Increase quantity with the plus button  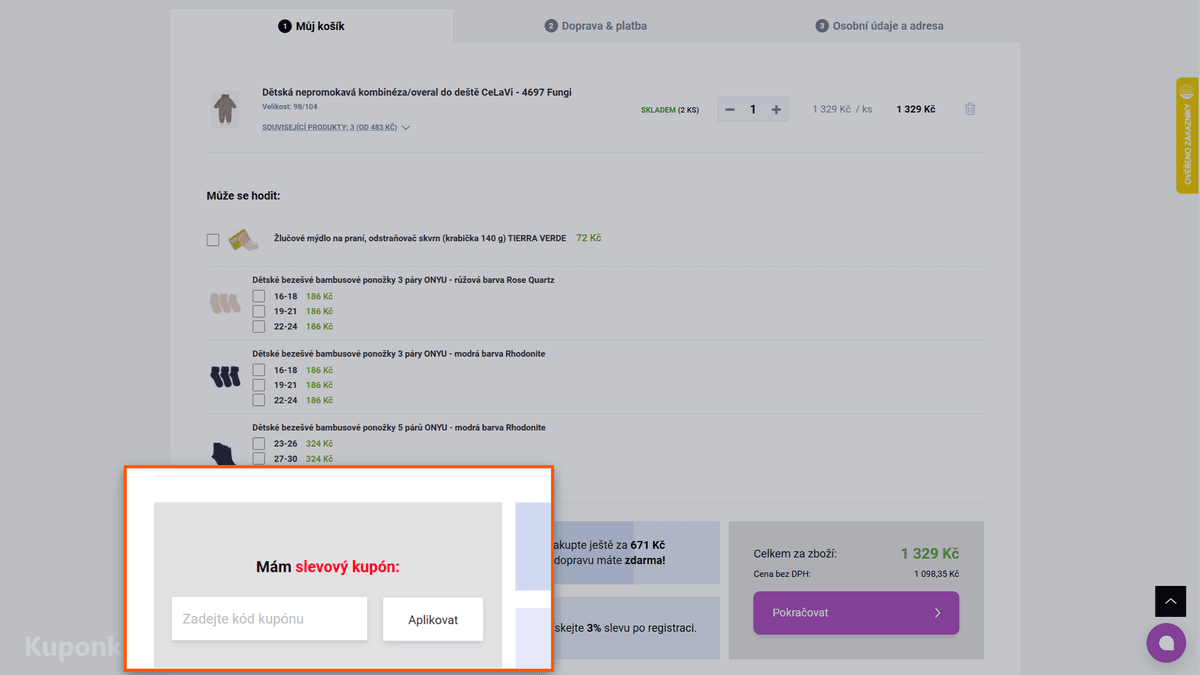tap(776, 109)
